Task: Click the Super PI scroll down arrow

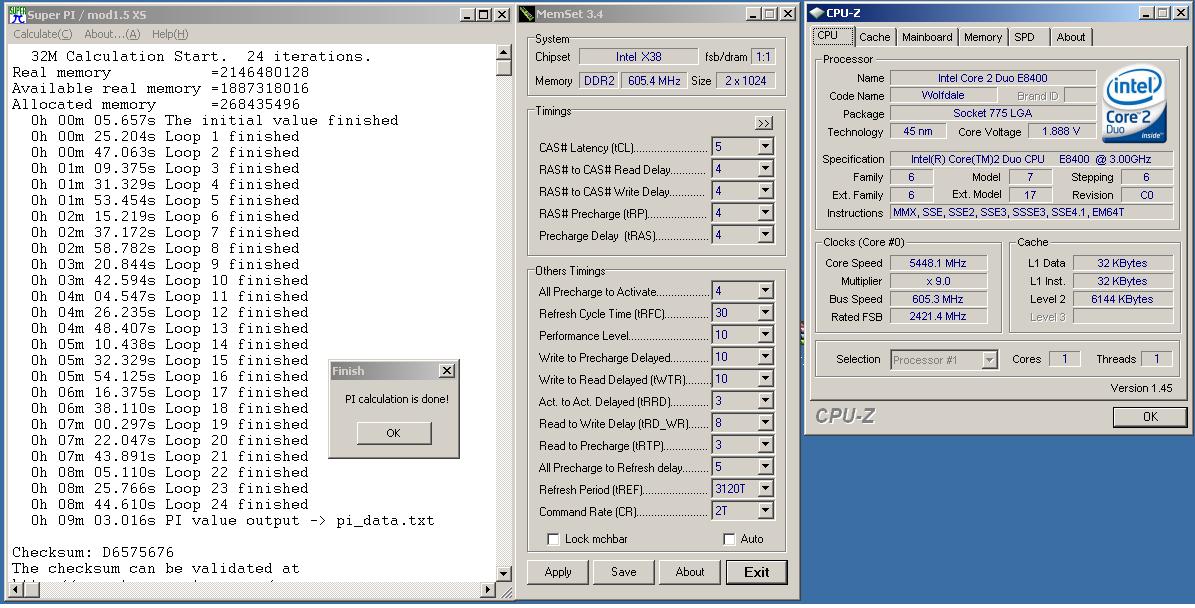Action: [x=504, y=574]
